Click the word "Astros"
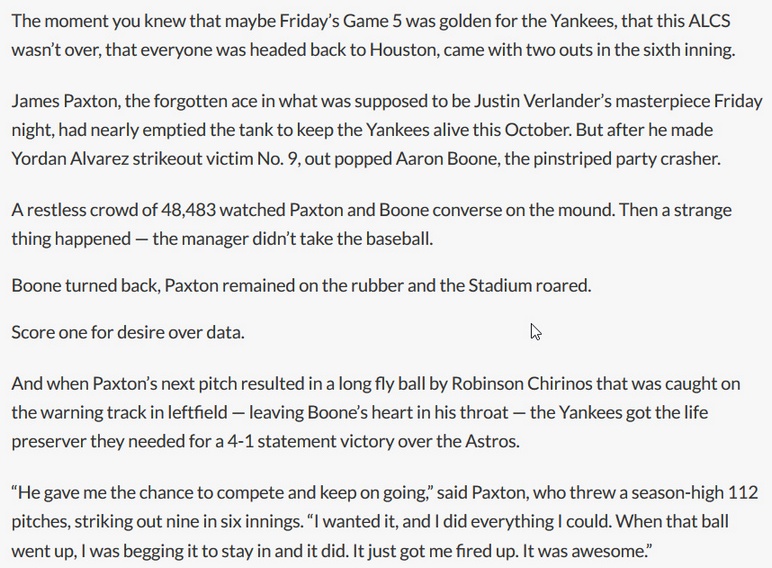This screenshot has width=772, height=568. click(x=493, y=439)
